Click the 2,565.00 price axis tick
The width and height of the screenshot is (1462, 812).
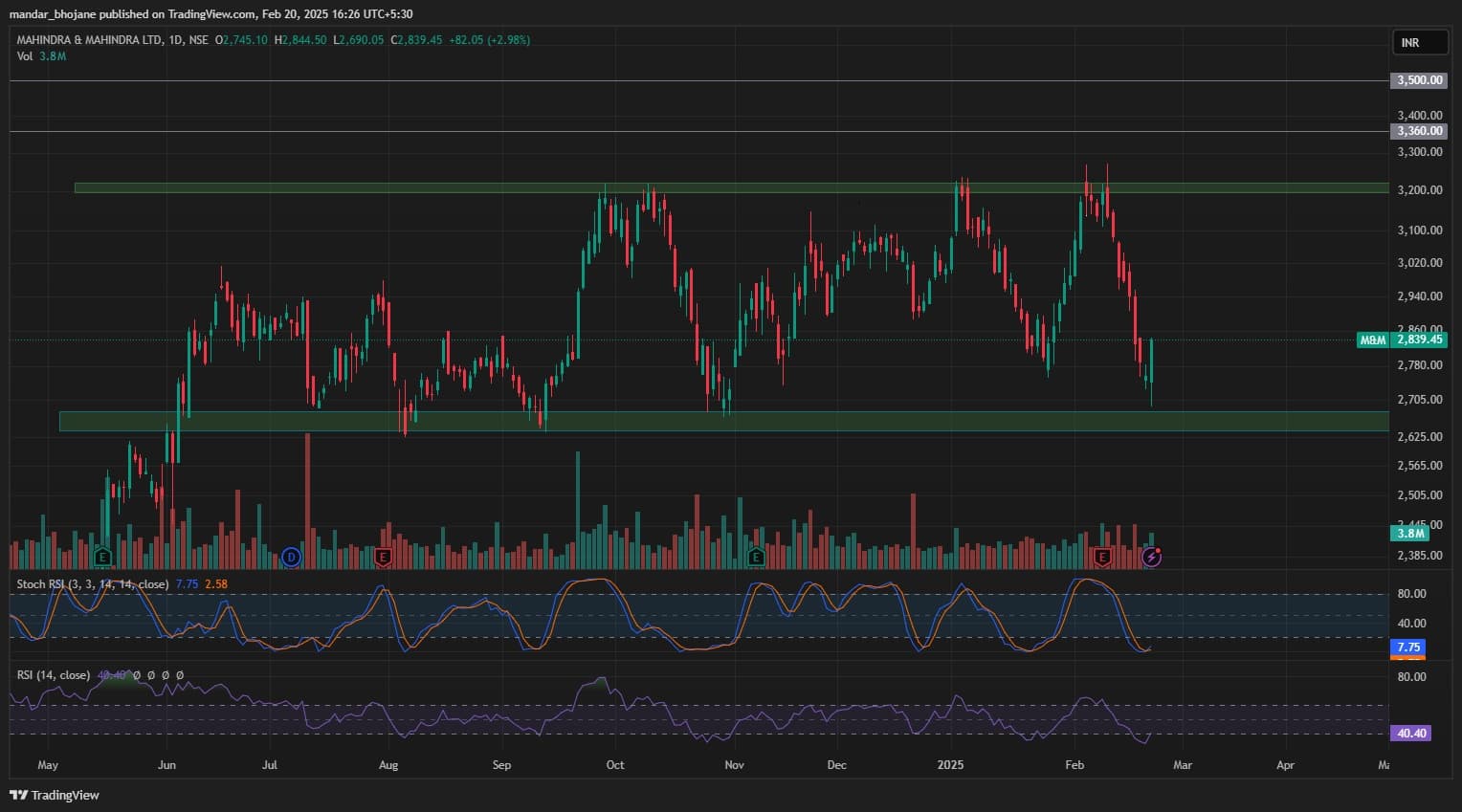coord(1420,466)
